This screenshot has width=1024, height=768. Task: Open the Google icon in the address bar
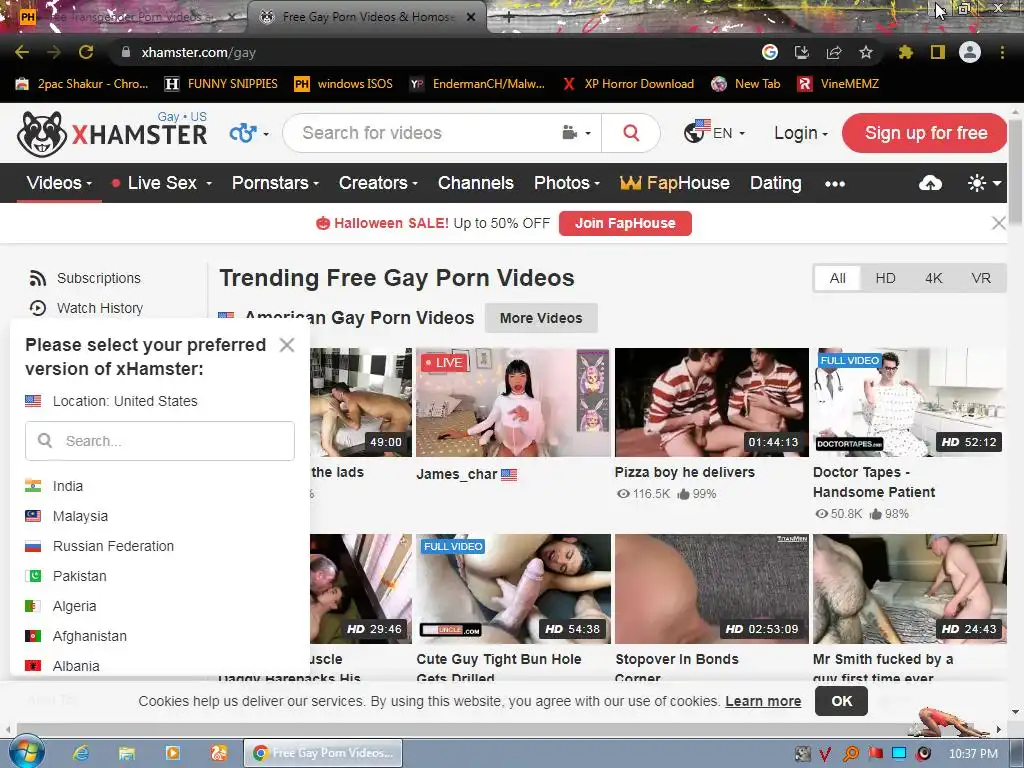click(770, 52)
